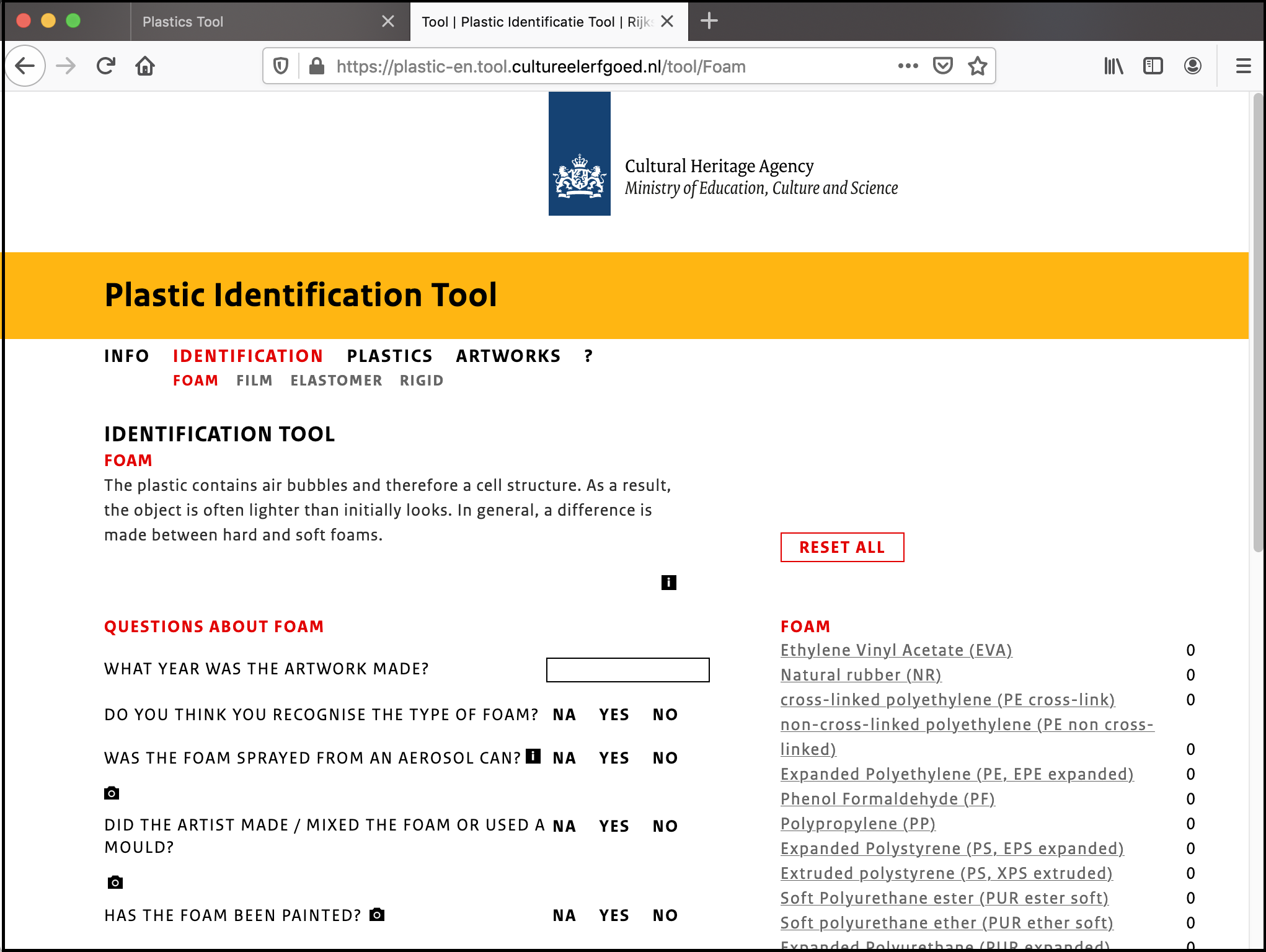
Task: Open the PLASTICS navigation menu
Action: (389, 356)
